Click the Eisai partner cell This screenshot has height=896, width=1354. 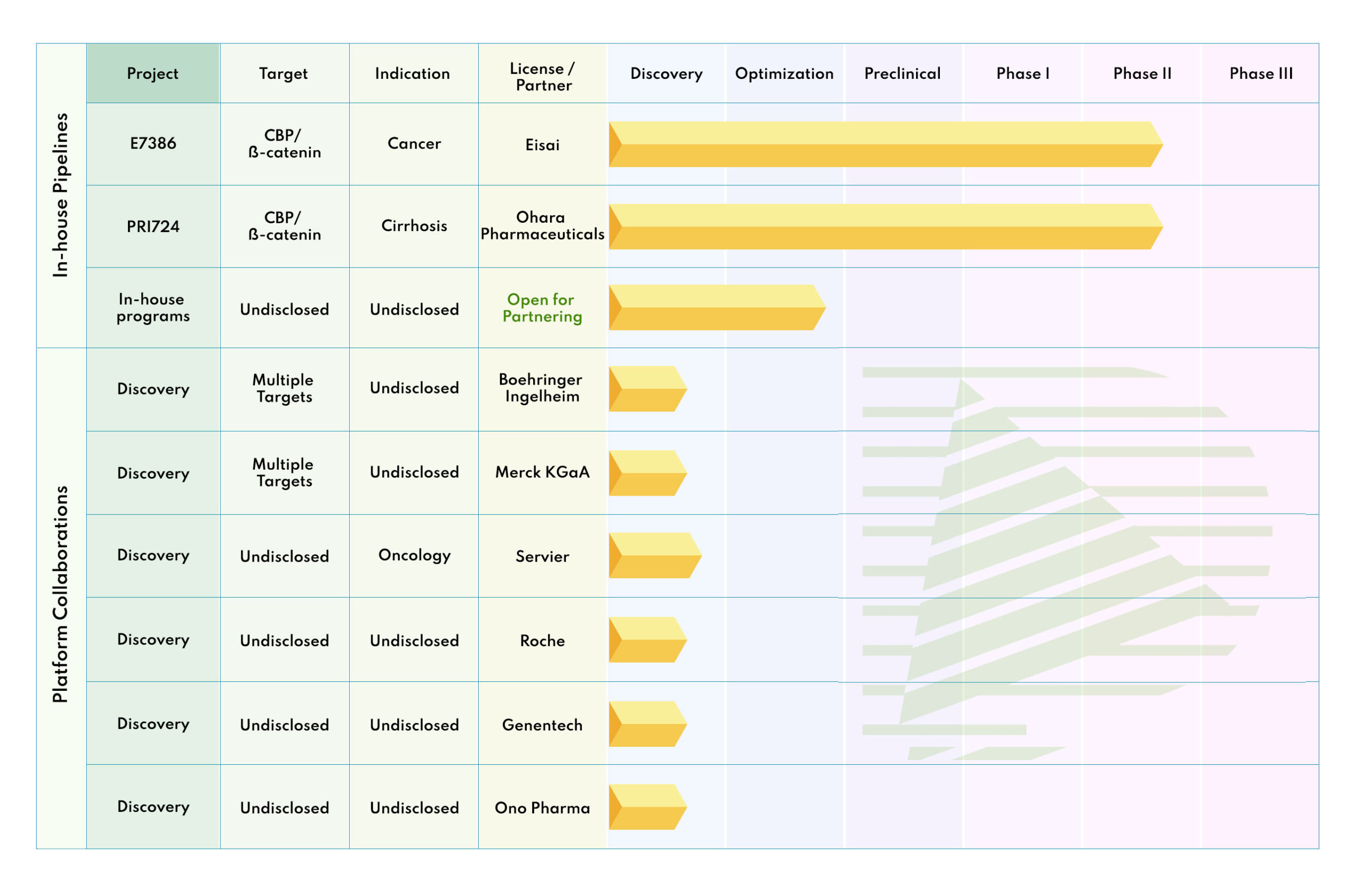tap(543, 144)
